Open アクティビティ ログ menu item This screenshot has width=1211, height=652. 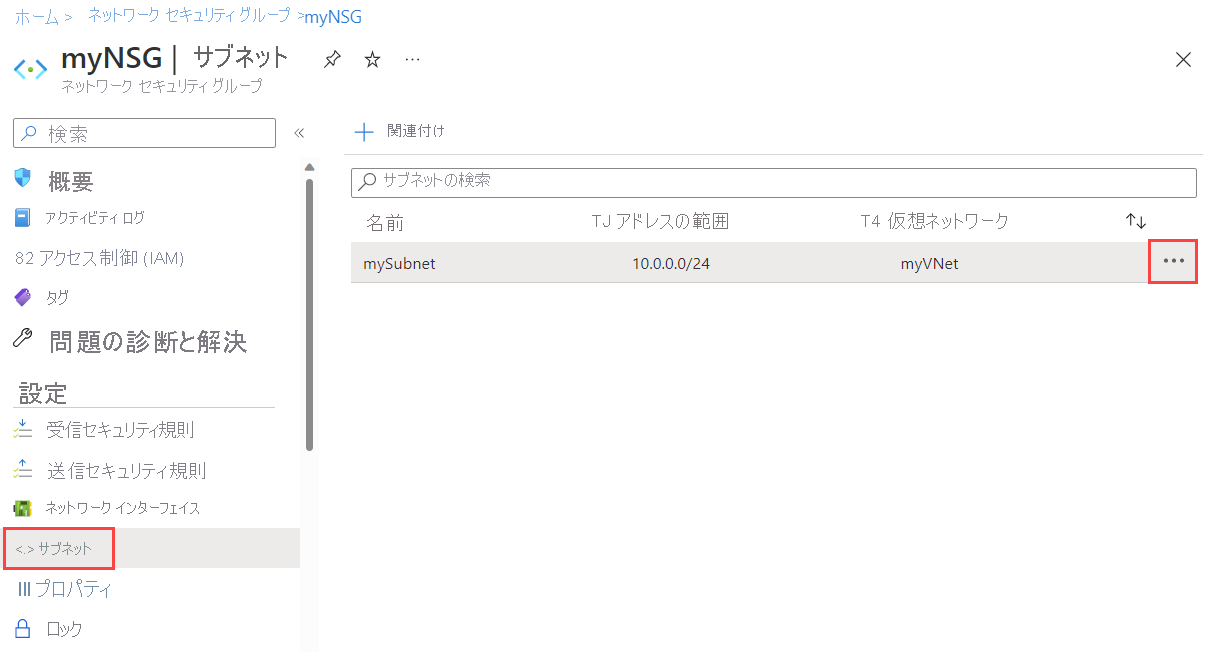pyautogui.click(x=95, y=217)
